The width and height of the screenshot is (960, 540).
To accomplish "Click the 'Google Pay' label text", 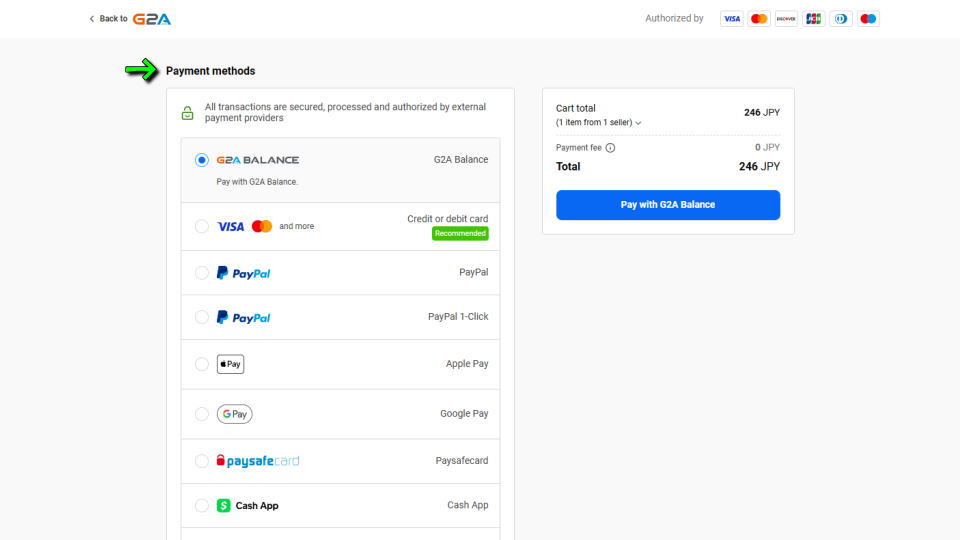I will tap(464, 414).
